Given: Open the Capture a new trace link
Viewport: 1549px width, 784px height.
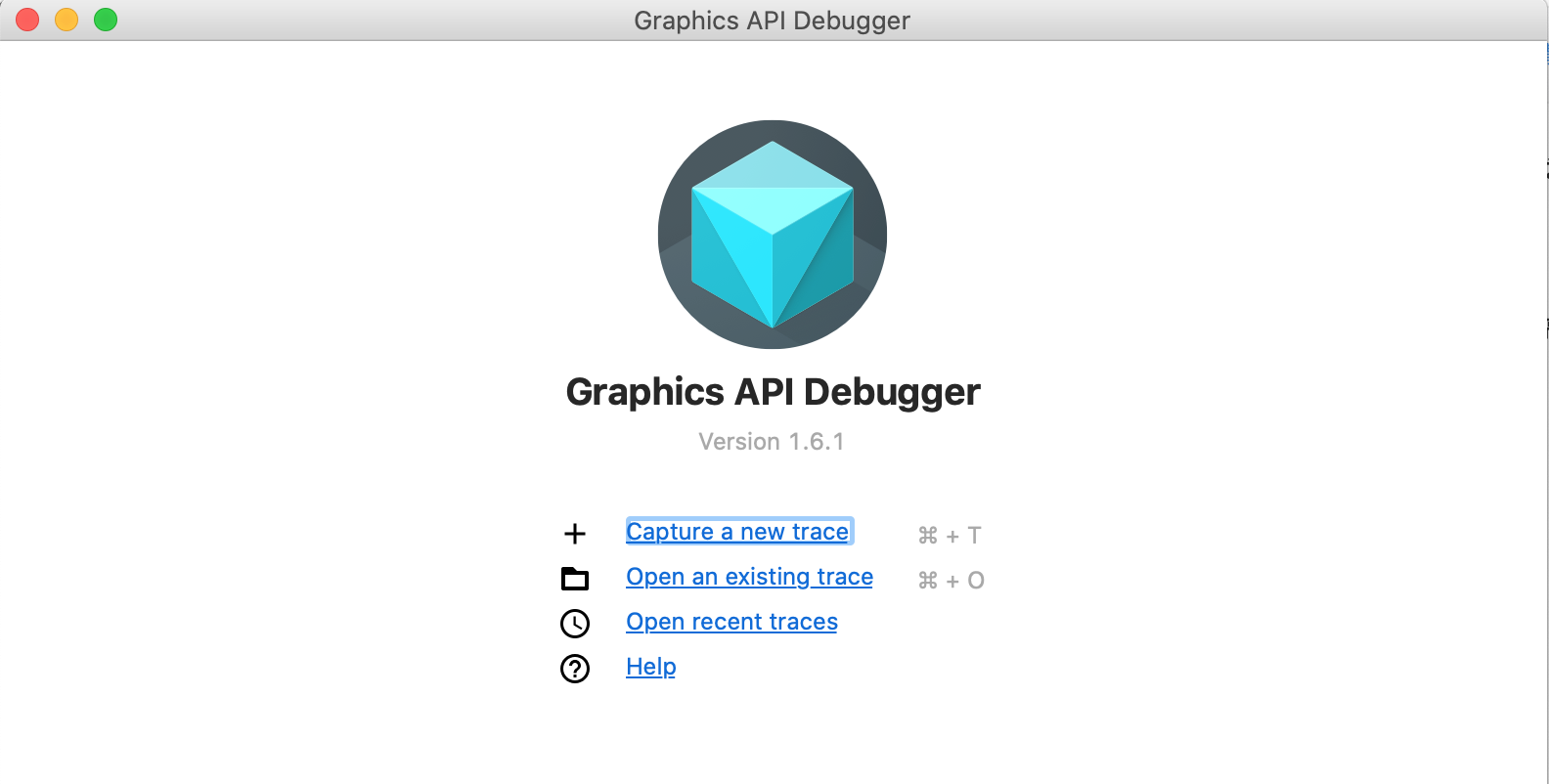Looking at the screenshot, I should pyautogui.click(x=738, y=532).
